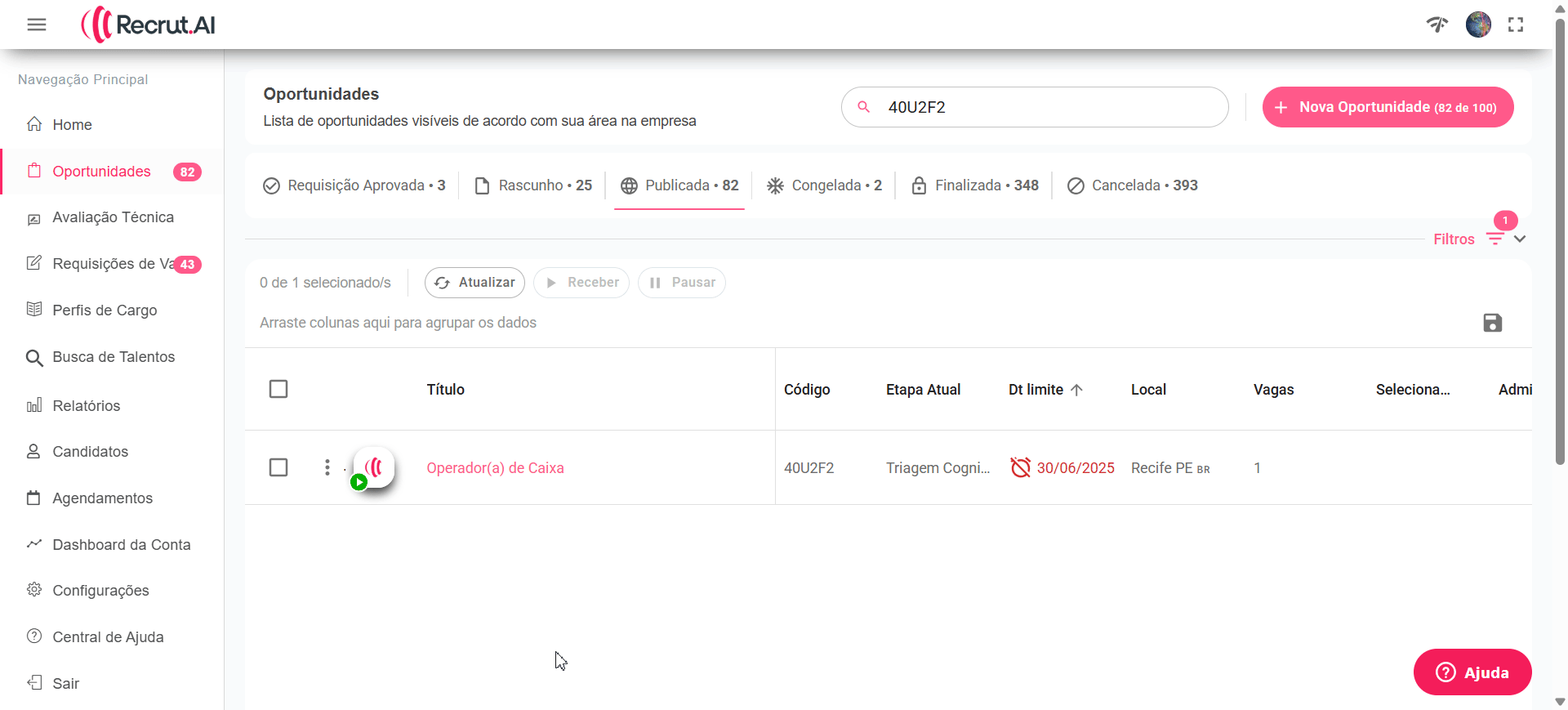Toggle the select-all header checkbox
The height and width of the screenshot is (710, 1568).
click(x=278, y=389)
